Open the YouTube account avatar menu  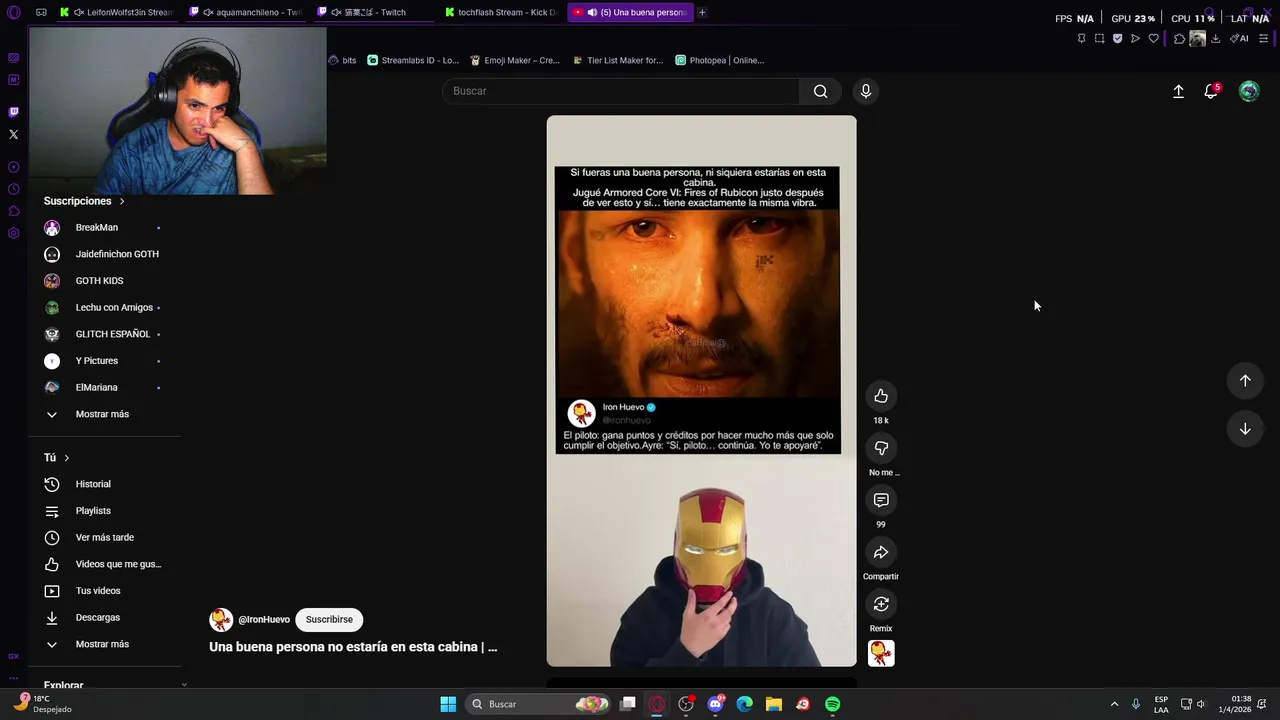tap(1249, 91)
